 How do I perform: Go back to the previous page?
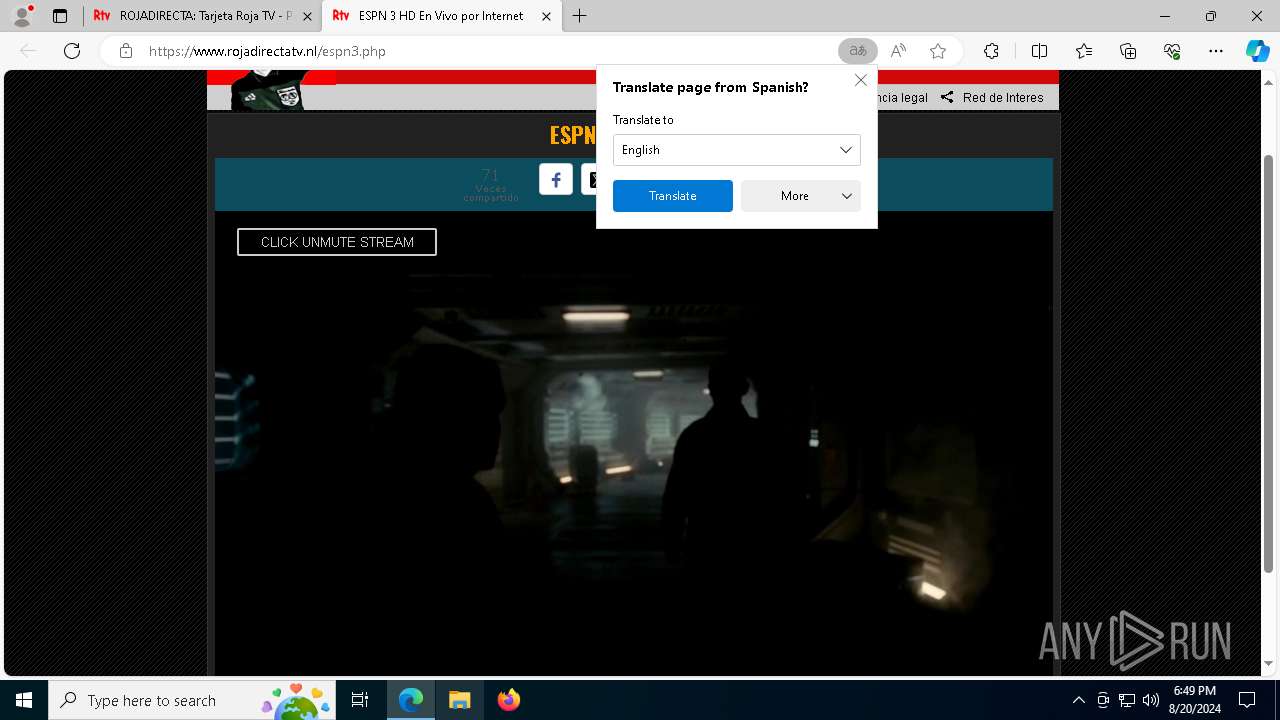28,51
